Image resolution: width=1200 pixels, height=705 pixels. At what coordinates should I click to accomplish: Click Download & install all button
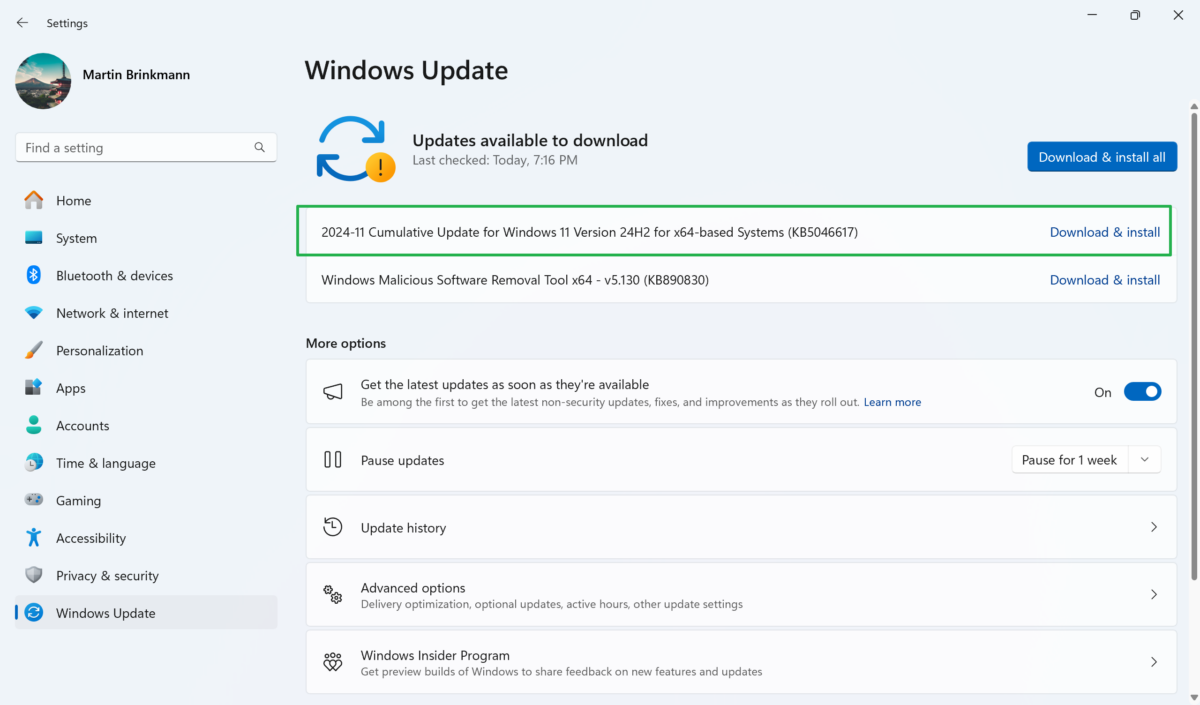[x=1102, y=156]
